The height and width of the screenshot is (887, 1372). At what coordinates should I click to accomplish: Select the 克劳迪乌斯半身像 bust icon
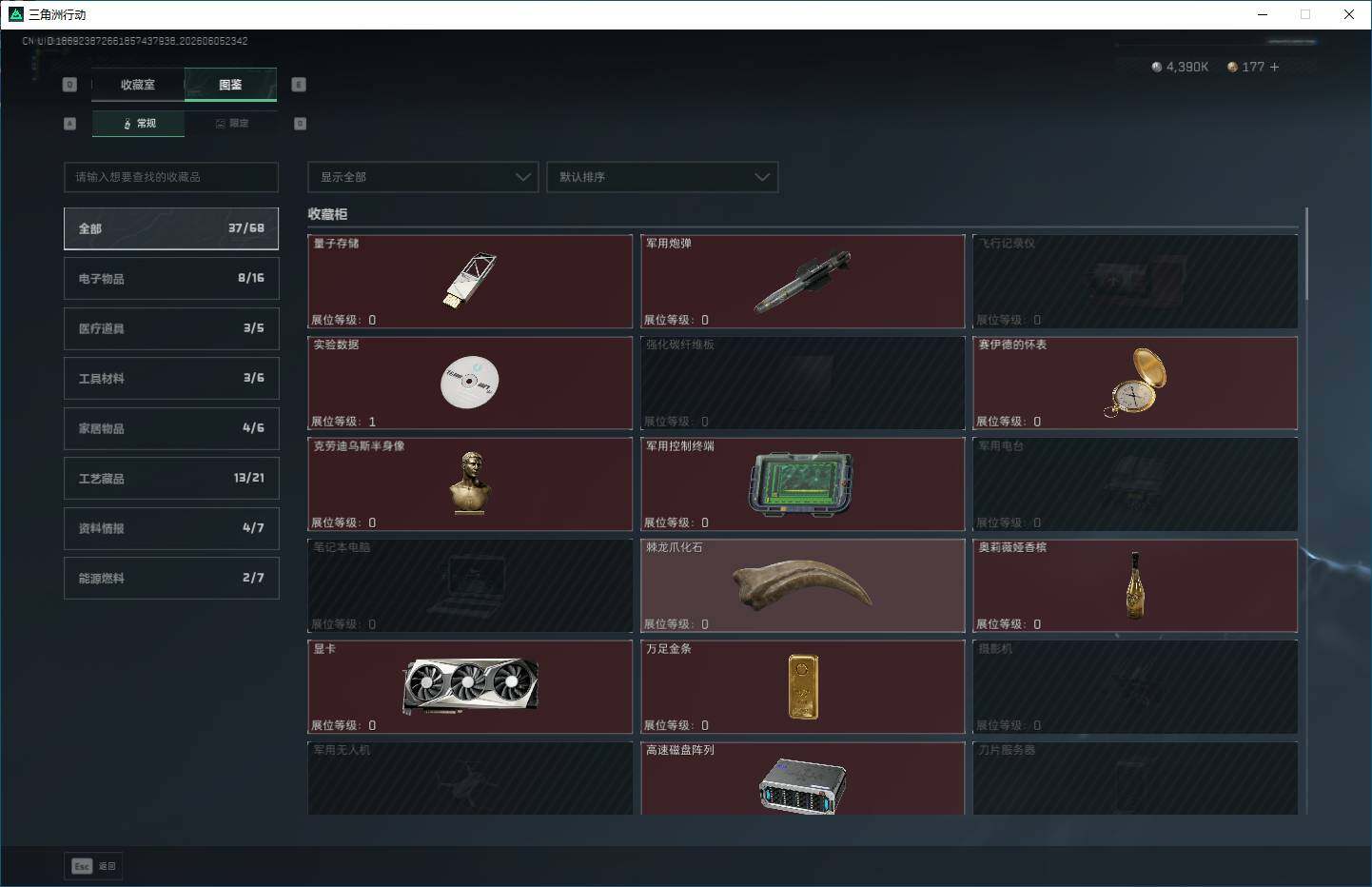[x=470, y=483]
